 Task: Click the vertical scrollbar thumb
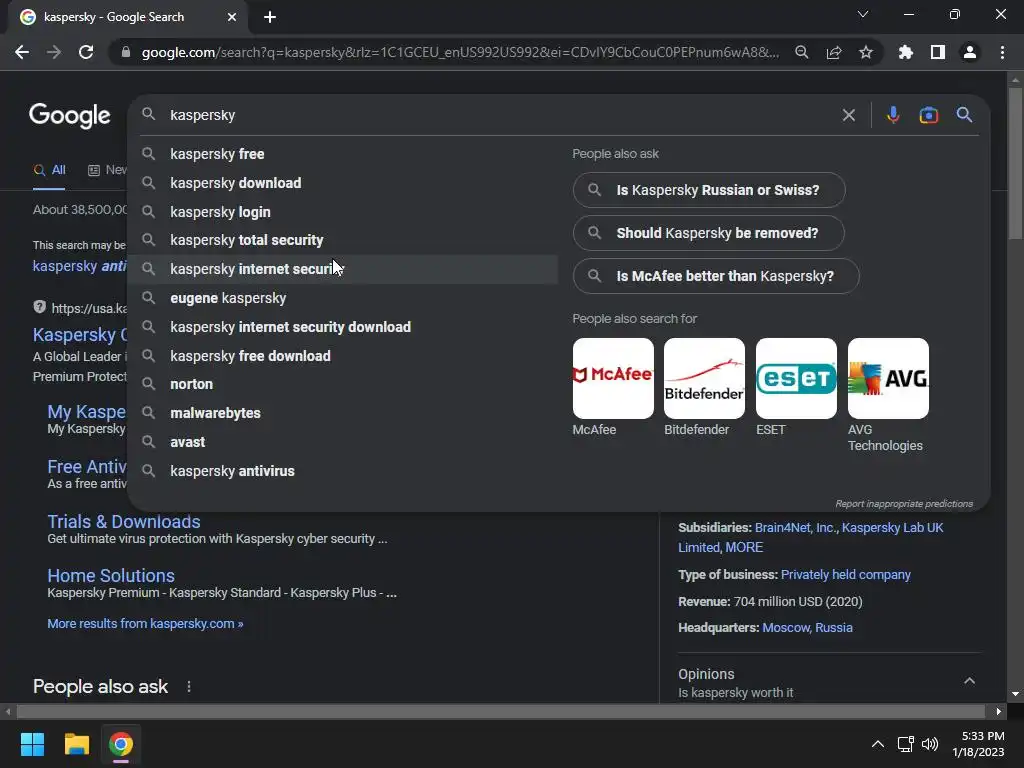click(1015, 163)
